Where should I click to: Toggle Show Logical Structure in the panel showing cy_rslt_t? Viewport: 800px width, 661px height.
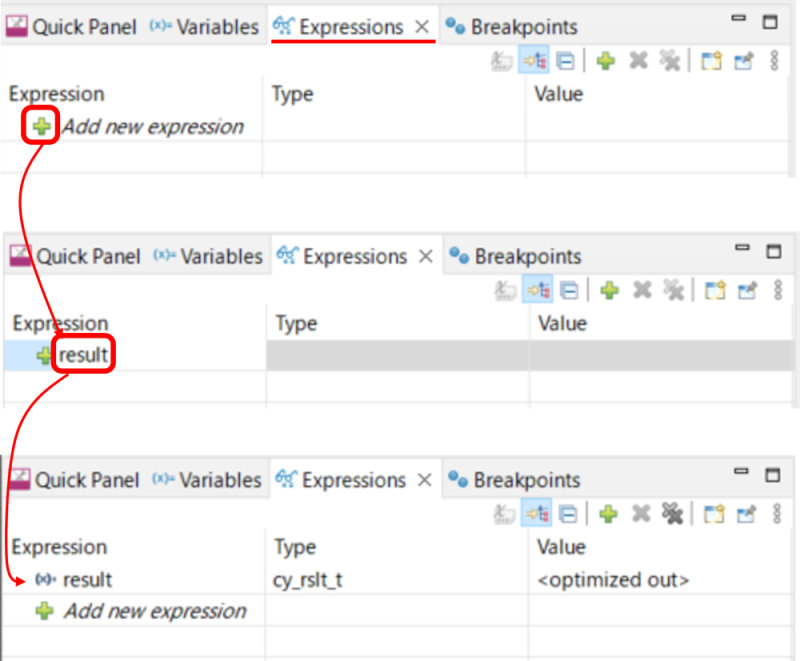[536, 514]
